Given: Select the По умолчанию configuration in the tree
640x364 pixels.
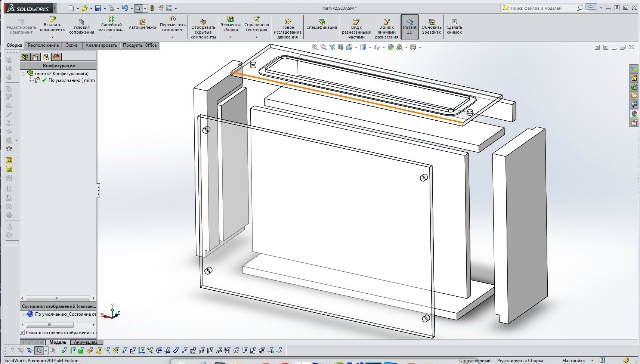Looking at the screenshot, I should pos(71,81).
